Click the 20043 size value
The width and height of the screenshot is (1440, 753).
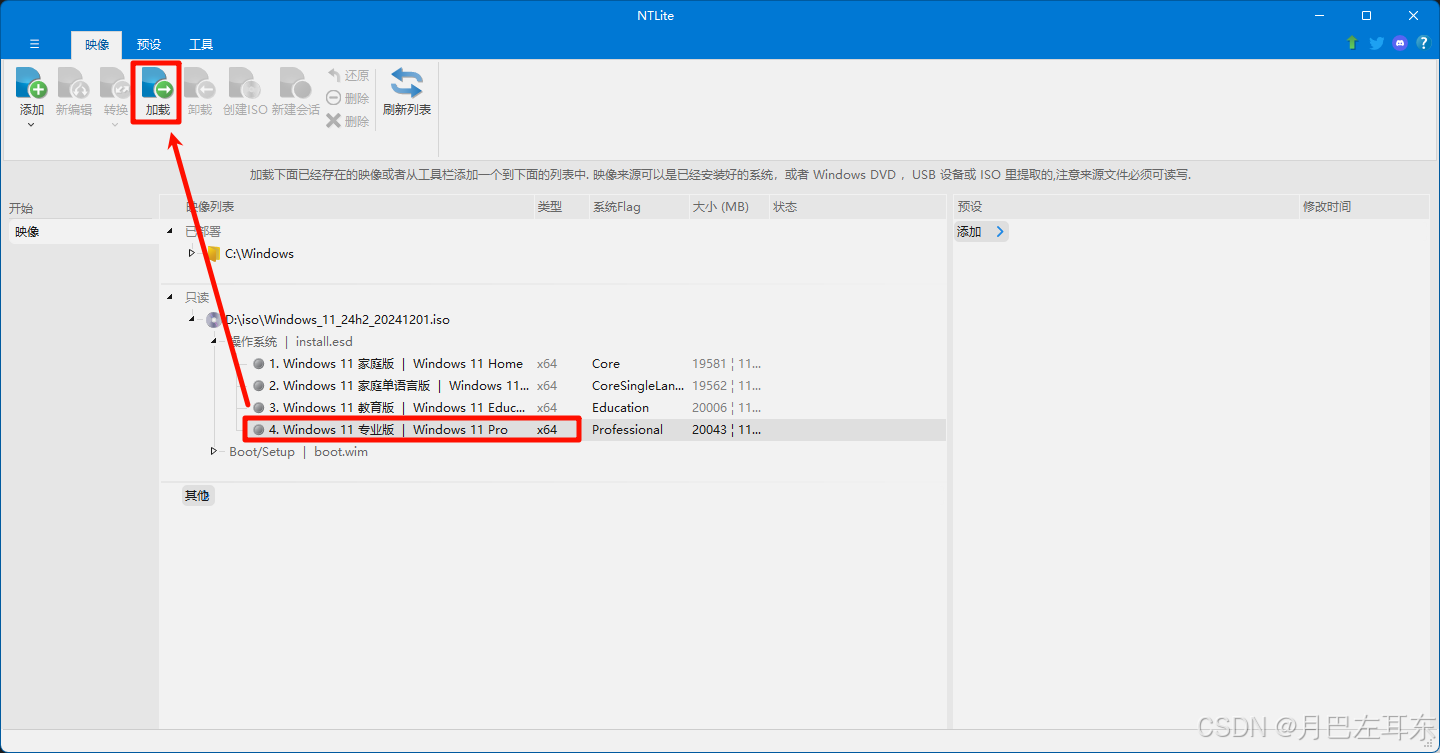click(x=709, y=430)
